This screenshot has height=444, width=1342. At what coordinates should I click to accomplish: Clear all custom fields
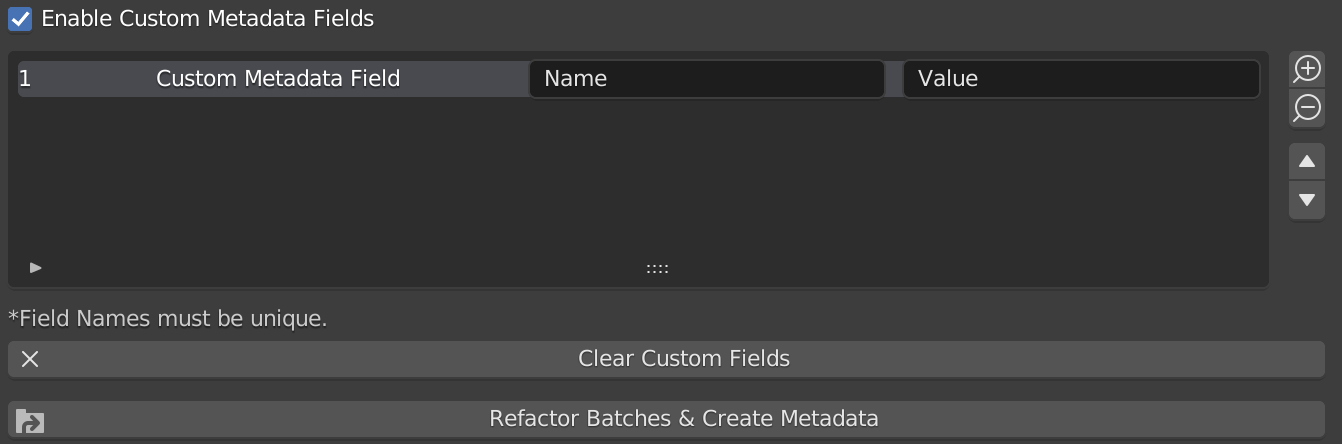pos(666,359)
